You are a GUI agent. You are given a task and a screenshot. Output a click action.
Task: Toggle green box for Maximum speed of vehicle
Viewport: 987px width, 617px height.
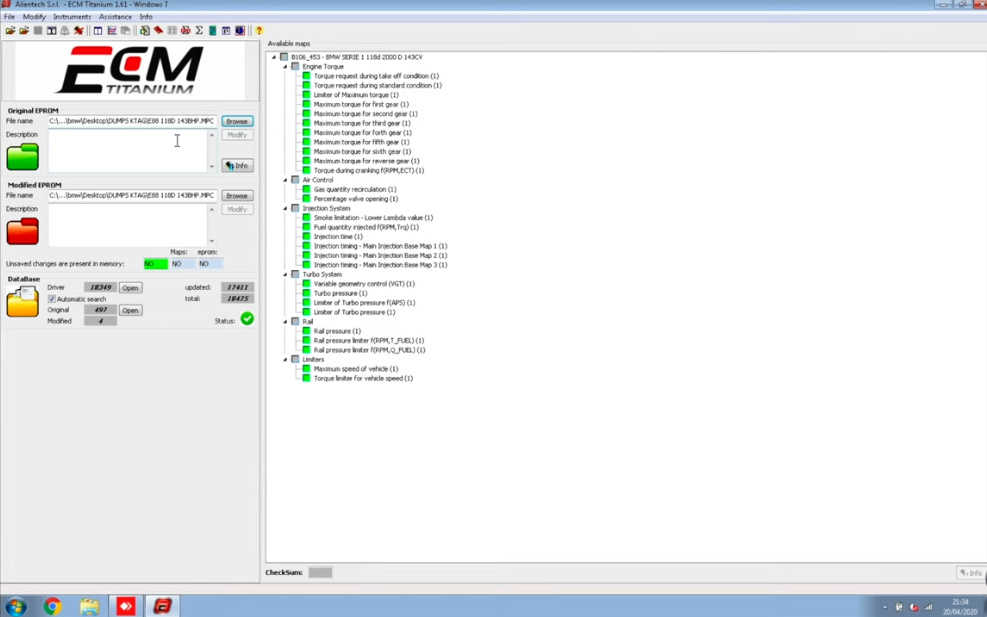[x=307, y=368]
